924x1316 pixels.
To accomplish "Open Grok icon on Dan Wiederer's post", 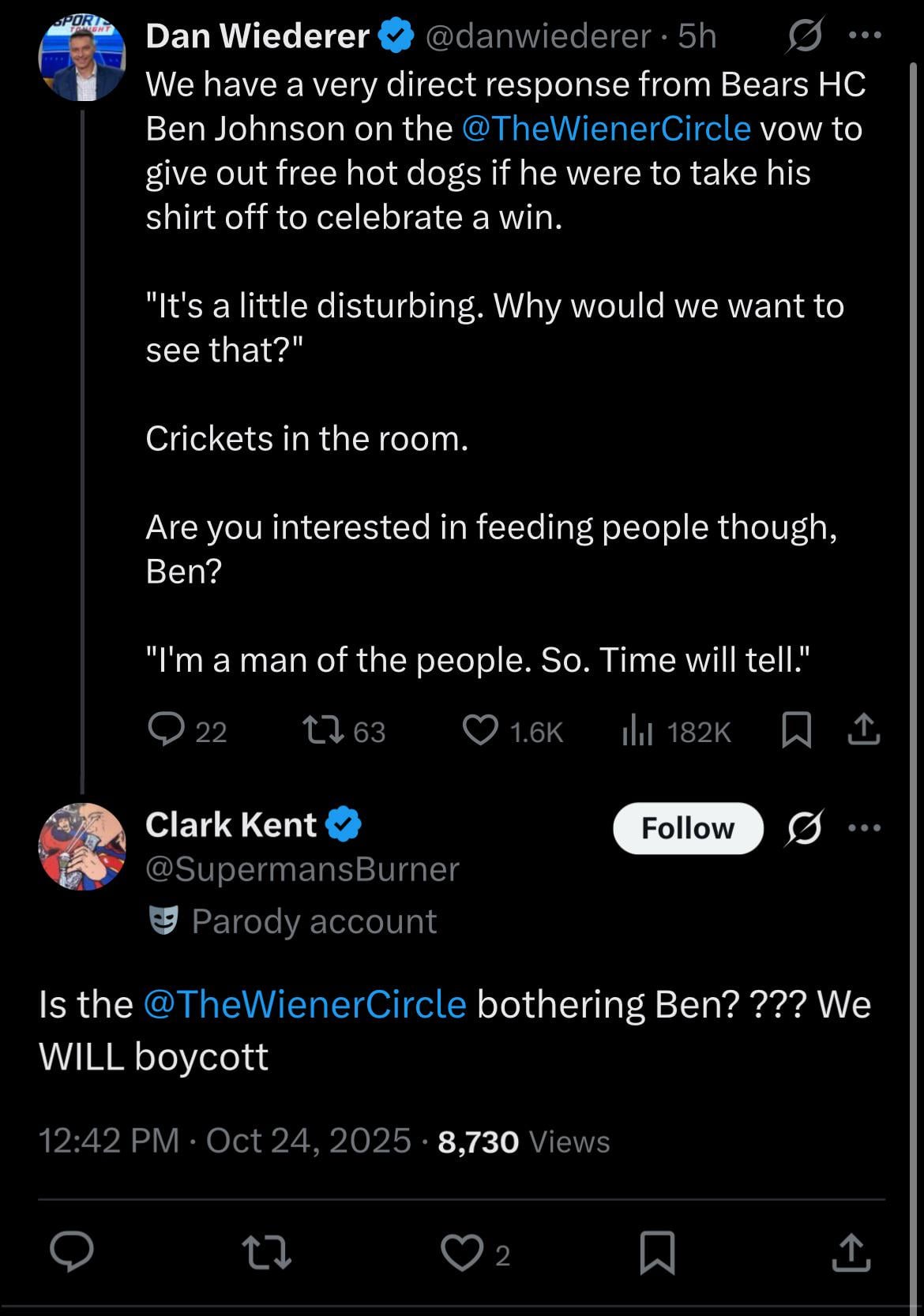I will click(x=805, y=36).
